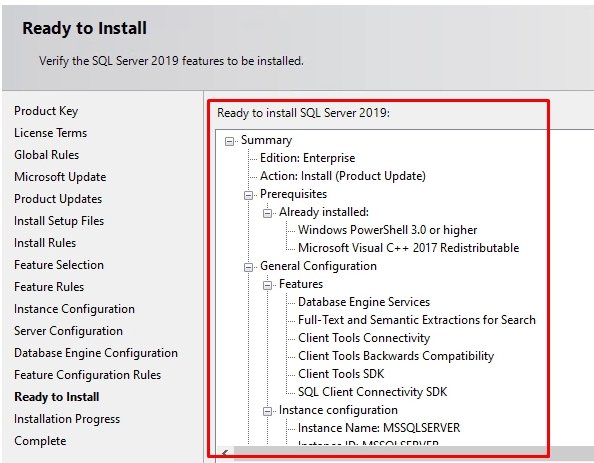The height and width of the screenshot is (463, 594).
Task: Collapse the Prerequisites node
Action: (248, 196)
